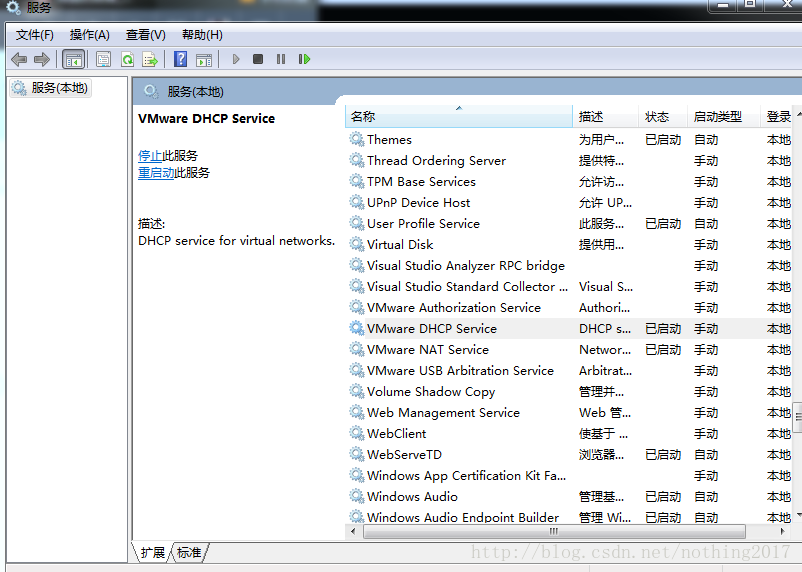This screenshot has height=572, width=802.
Task: Click the Start Service play icon
Action: [x=236, y=59]
